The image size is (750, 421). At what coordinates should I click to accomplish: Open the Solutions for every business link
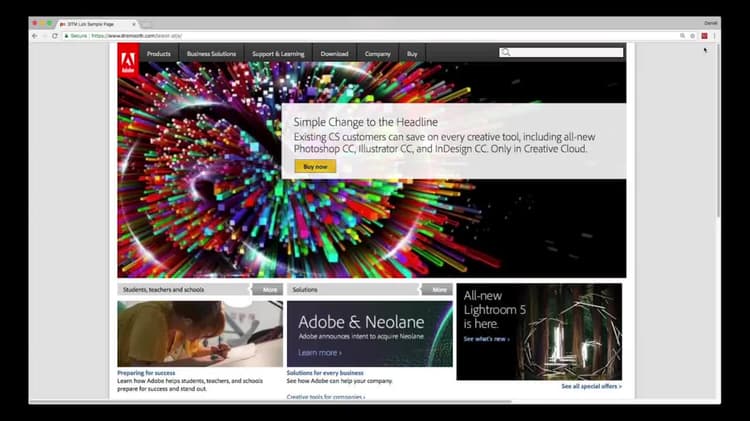click(325, 373)
